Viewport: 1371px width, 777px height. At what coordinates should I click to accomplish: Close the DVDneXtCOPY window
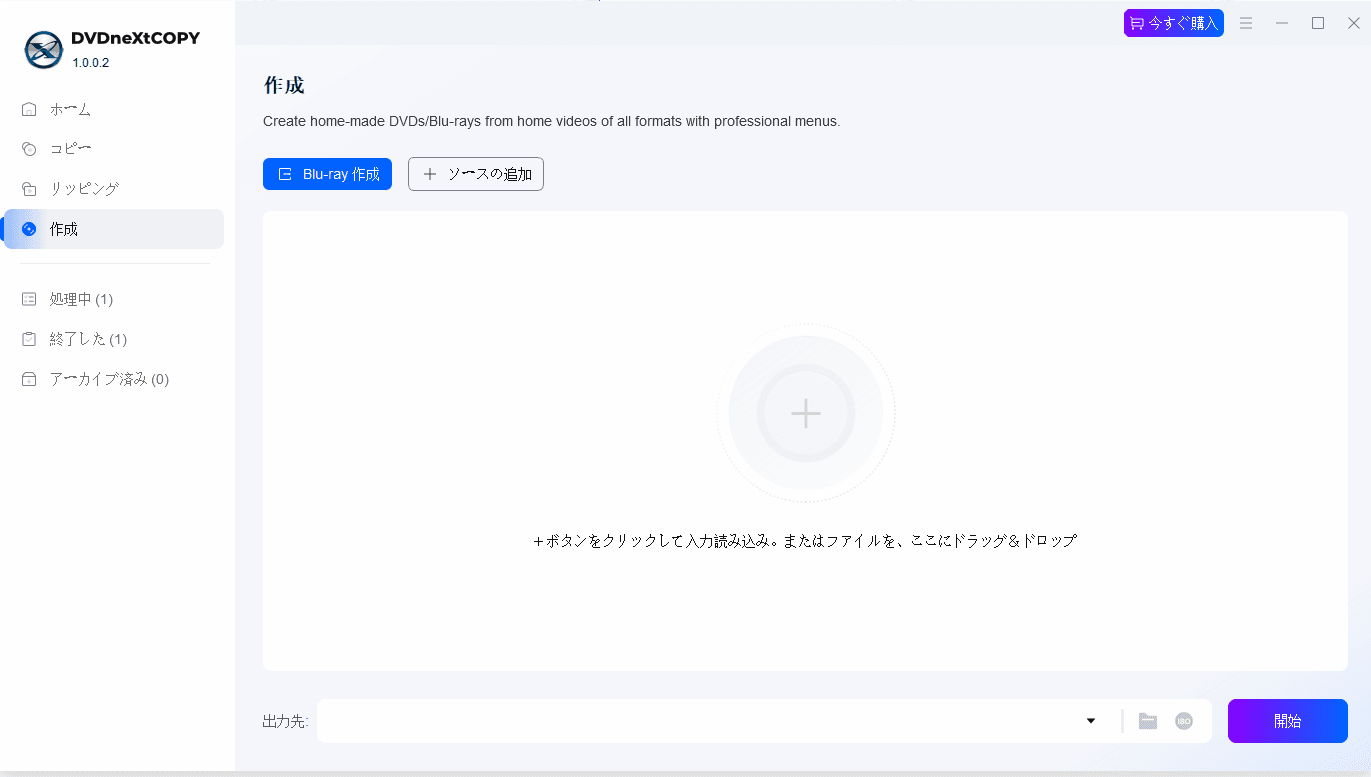click(x=1354, y=23)
